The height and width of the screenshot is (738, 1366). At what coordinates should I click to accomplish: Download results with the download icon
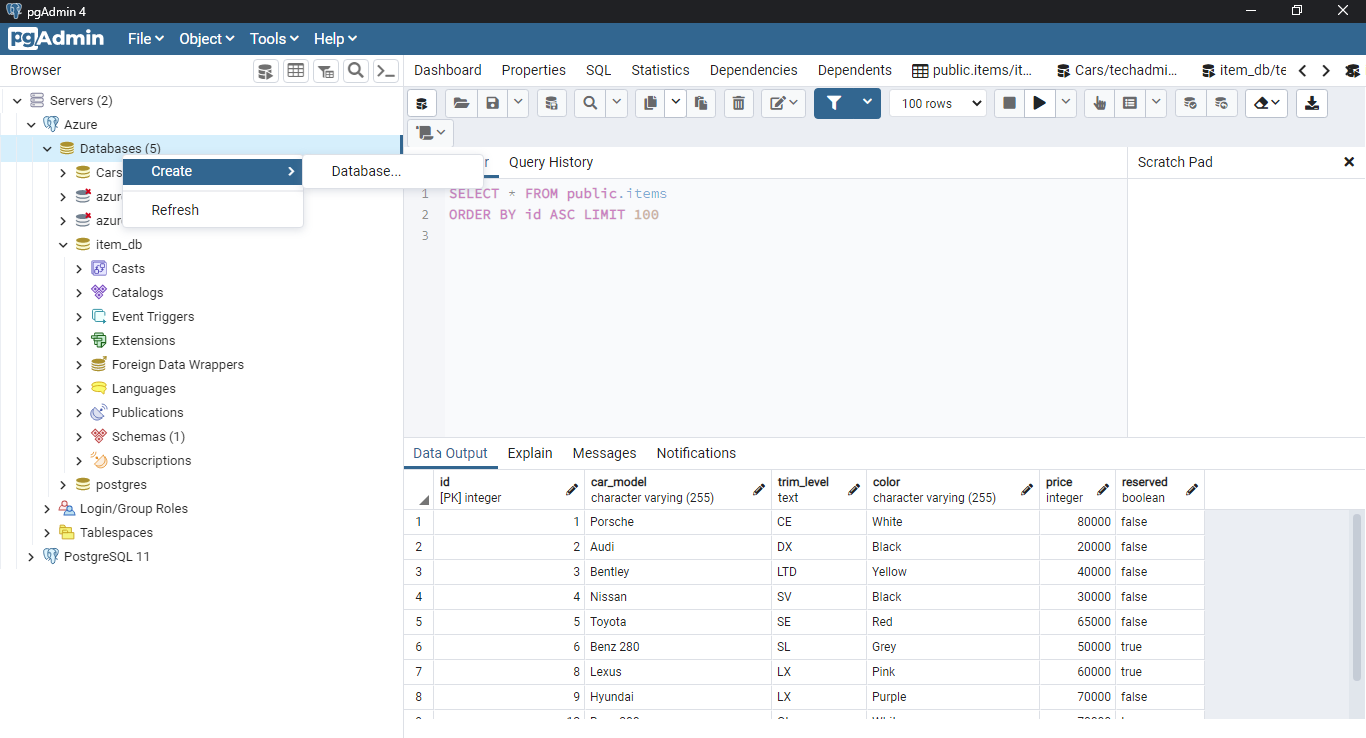click(1312, 103)
